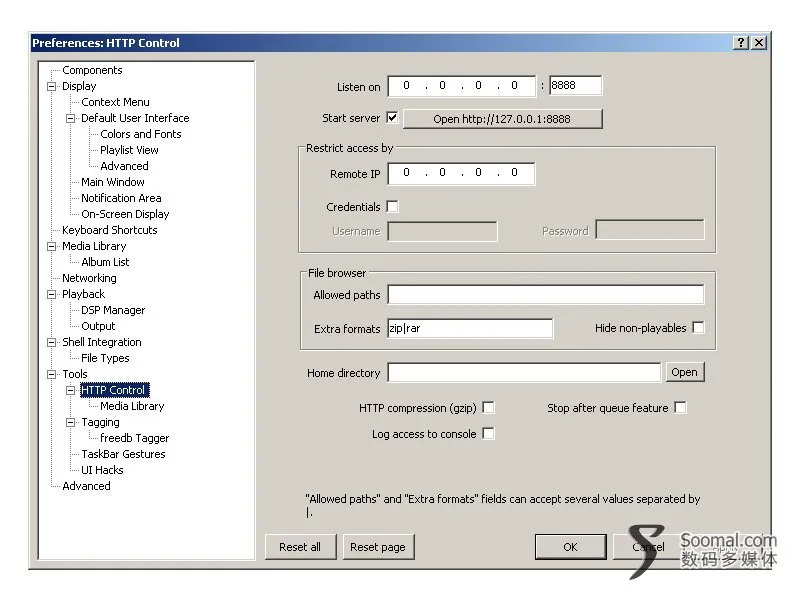800x600 pixels.
Task: Collapse the HTTP Control node
Action: coord(70,390)
